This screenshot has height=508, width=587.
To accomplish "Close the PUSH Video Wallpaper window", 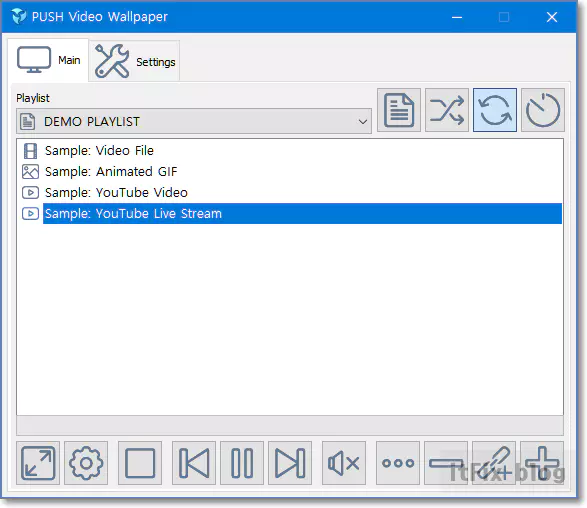I will (552, 17).
